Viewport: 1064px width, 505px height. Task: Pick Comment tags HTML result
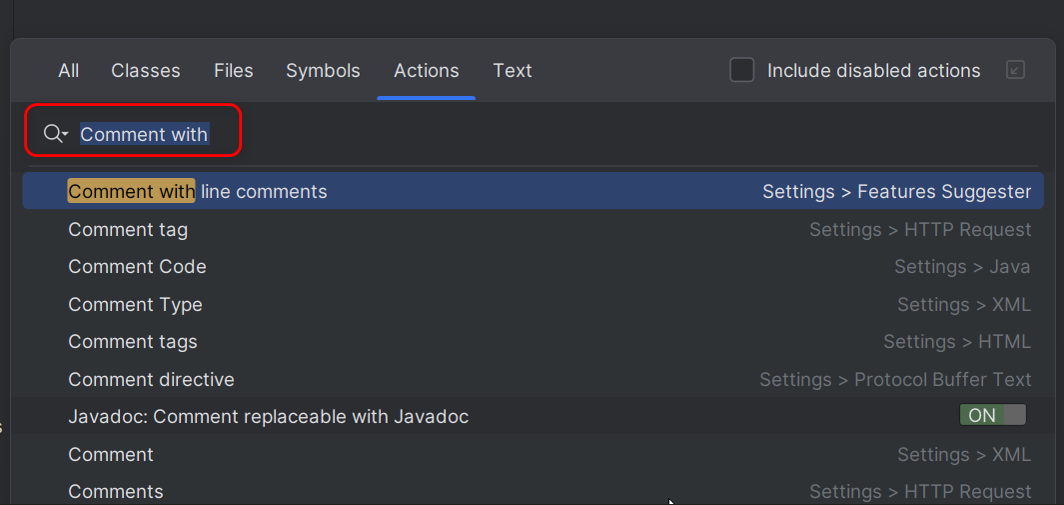[x=533, y=341]
